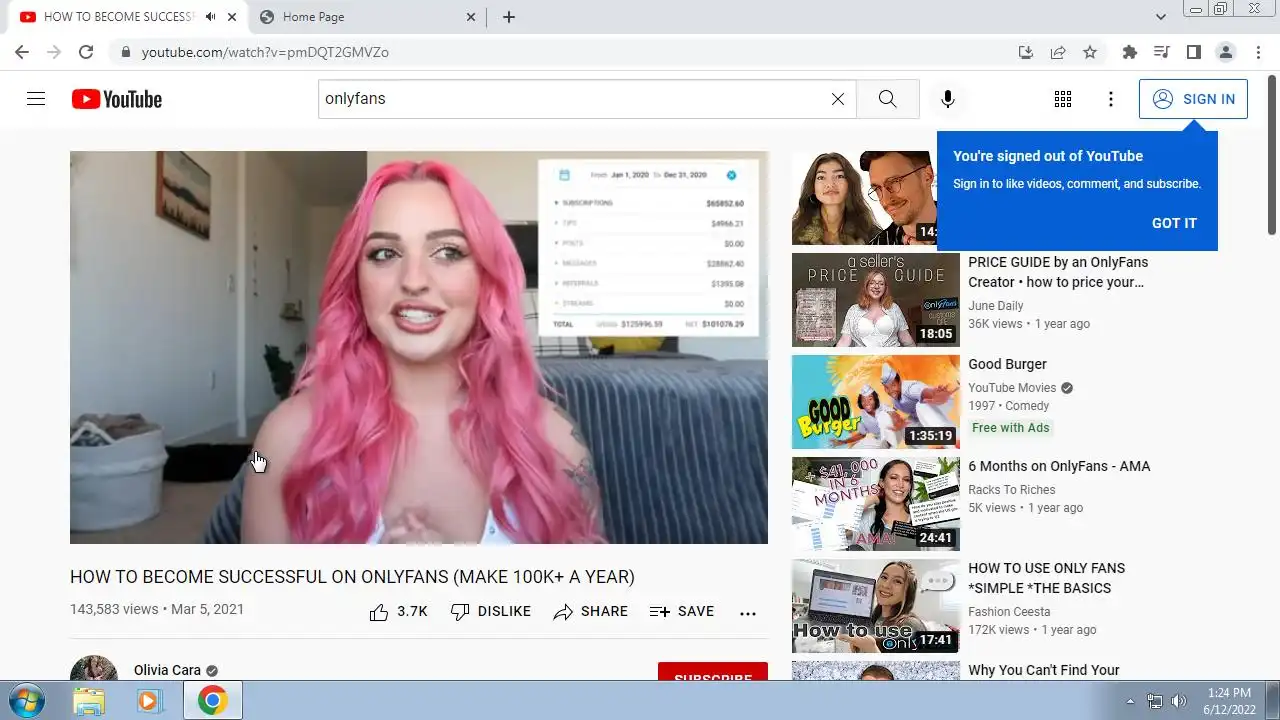Open Windows Media Player from taskbar
Screen dimensions: 1280x720
[x=149, y=700]
